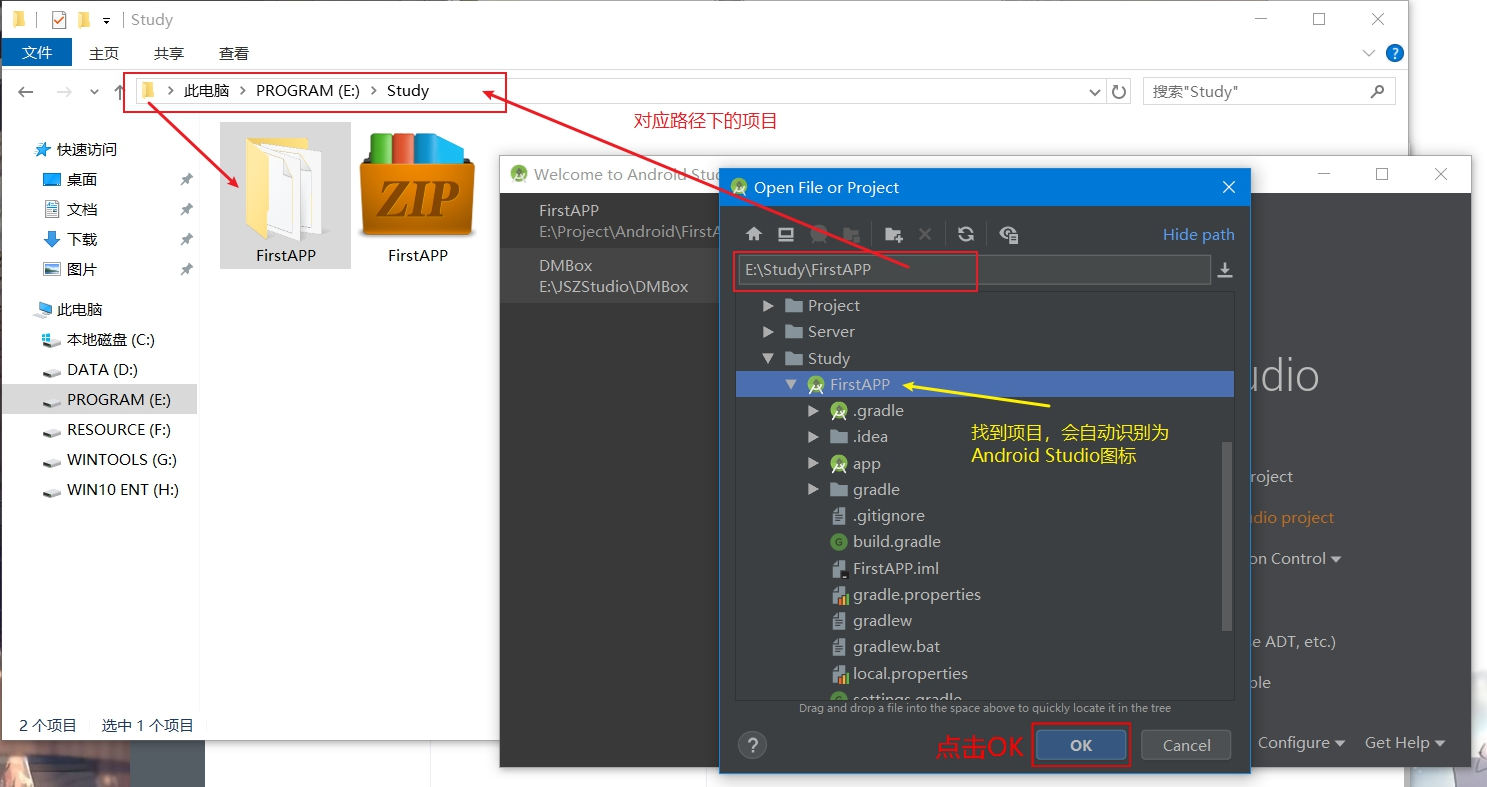Screen dimensions: 1487x787
Task: Switch to the 查看 ribbon tab
Action: coord(234,53)
